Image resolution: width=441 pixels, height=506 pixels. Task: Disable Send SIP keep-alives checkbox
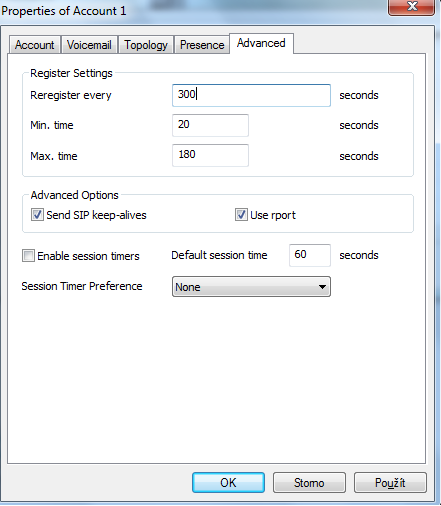(37, 215)
